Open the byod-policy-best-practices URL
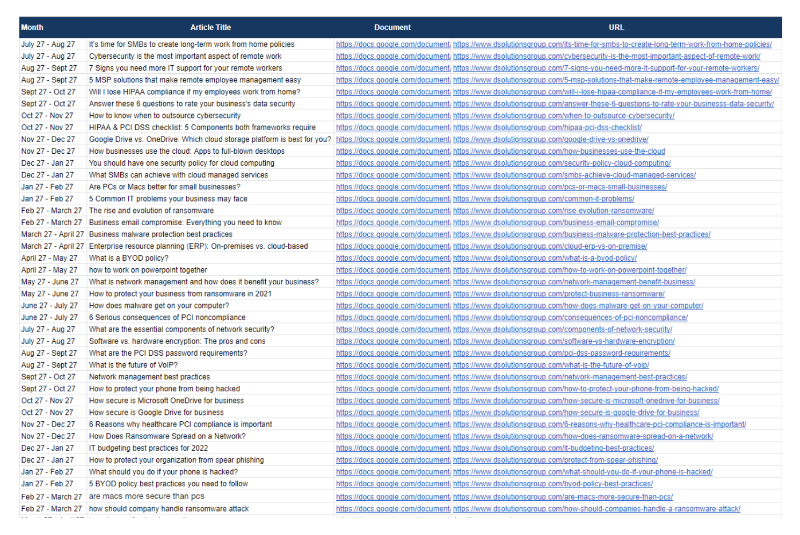 (x=553, y=484)
